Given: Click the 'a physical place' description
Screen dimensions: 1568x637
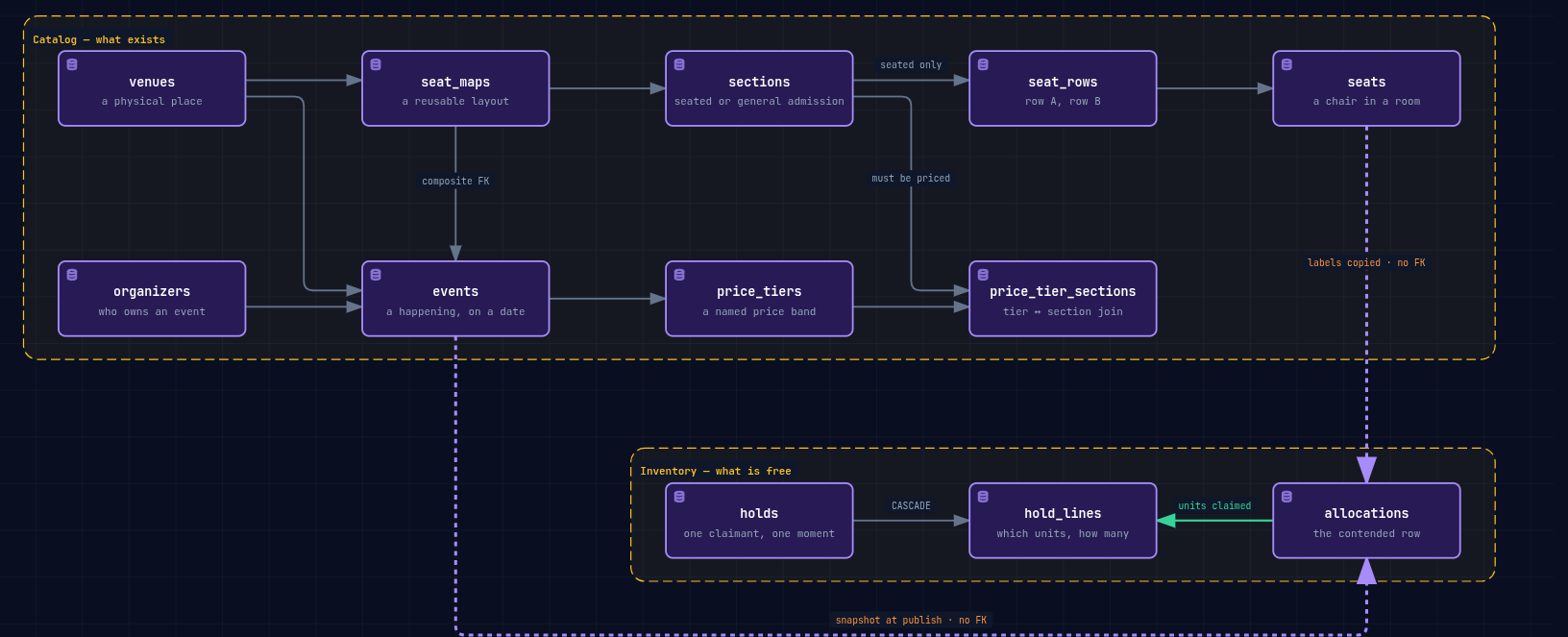Looking at the screenshot, I should (152, 102).
